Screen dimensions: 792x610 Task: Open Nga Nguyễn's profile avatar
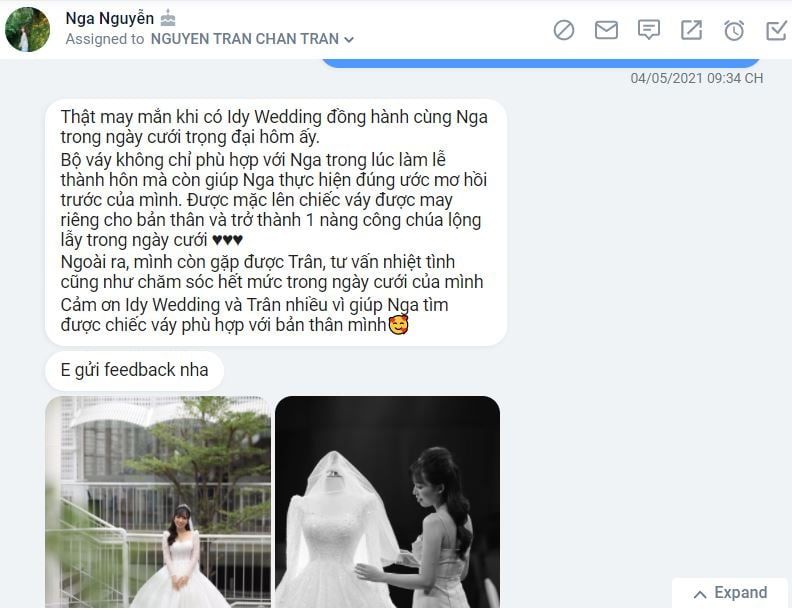coord(27,29)
